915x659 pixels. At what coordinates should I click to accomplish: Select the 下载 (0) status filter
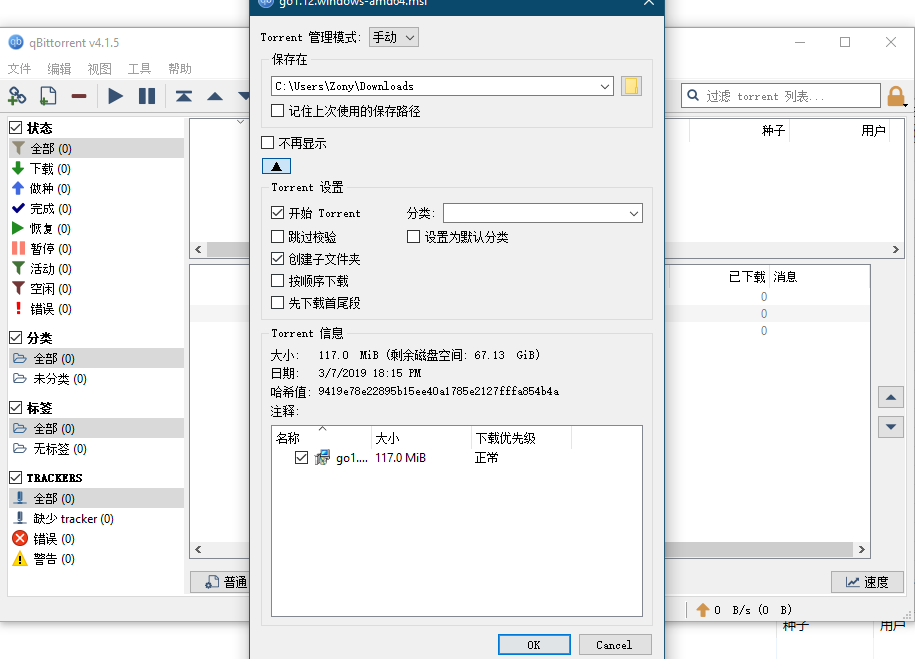96,169
